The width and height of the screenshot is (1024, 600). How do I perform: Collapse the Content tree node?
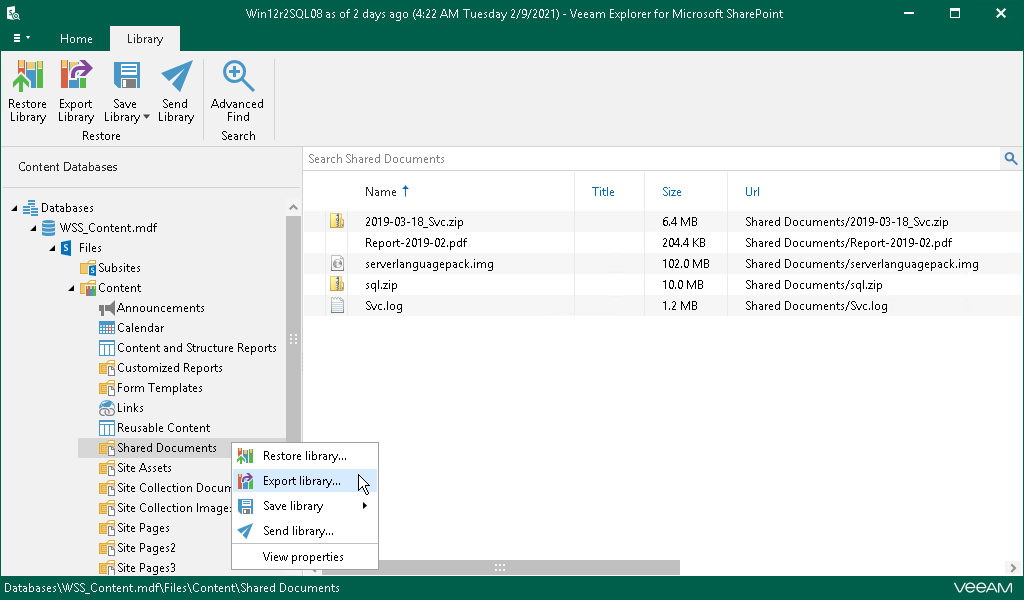[71, 289]
